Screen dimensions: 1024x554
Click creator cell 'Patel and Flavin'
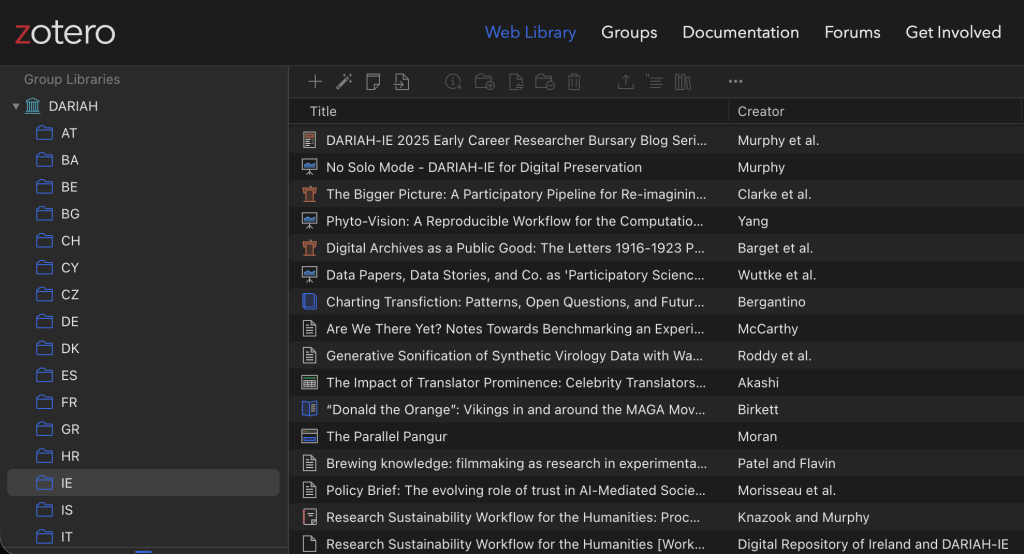pos(786,463)
